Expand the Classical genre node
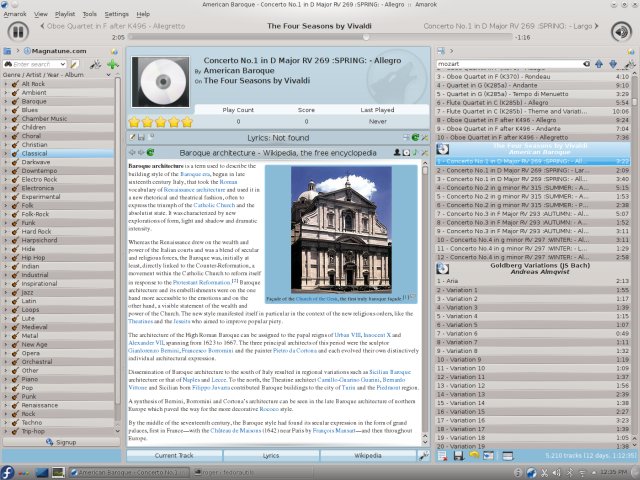 [x=8, y=153]
